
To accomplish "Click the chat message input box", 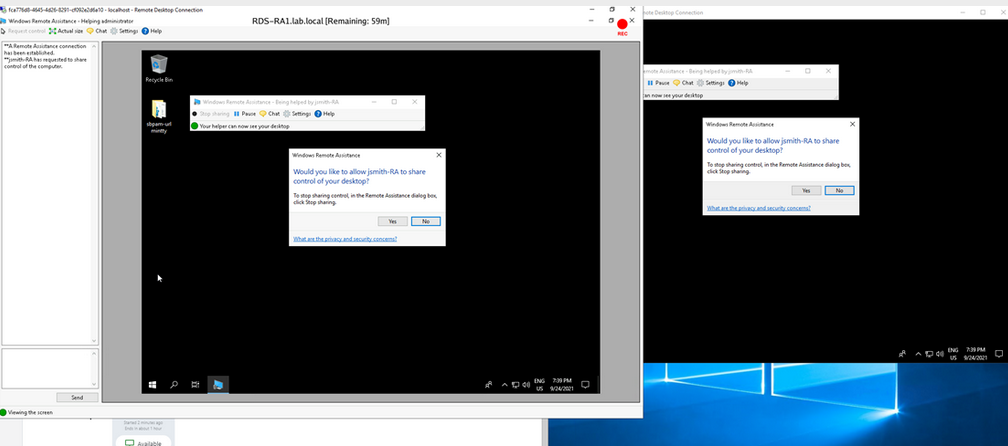I will tap(46, 368).
